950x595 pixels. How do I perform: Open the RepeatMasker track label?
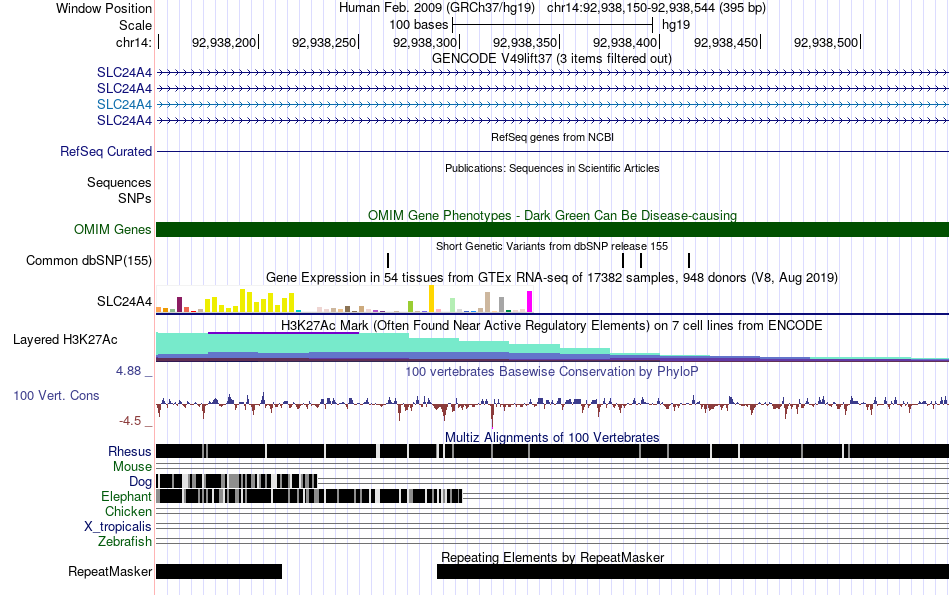(x=110, y=571)
